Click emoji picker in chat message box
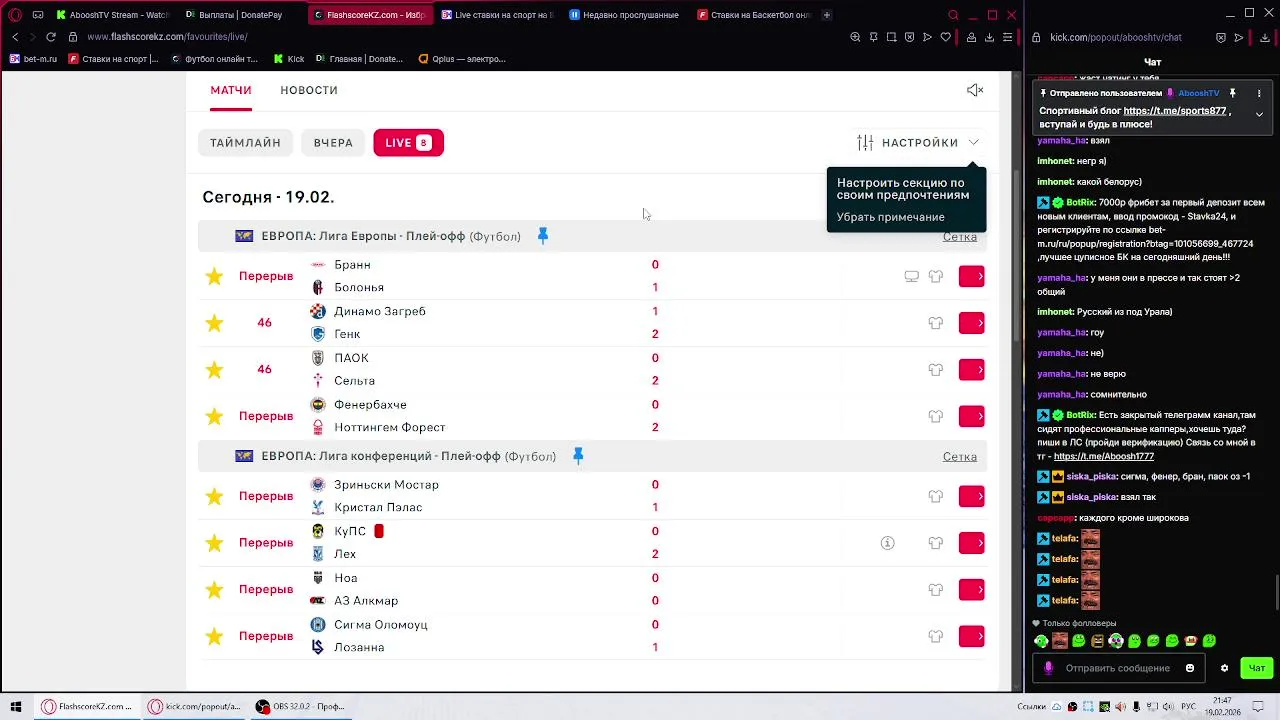 point(1190,668)
